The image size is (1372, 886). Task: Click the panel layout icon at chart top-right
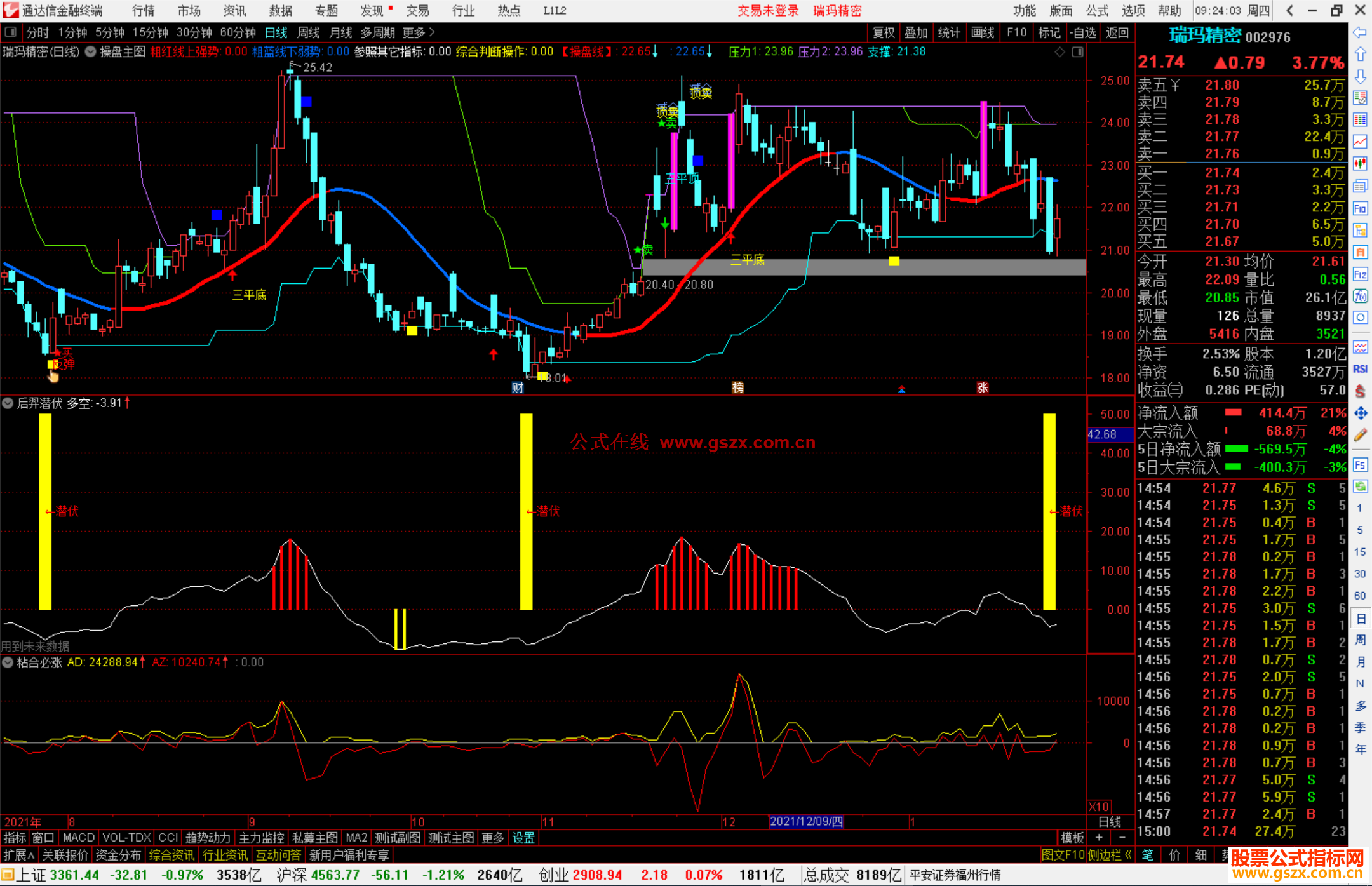click(x=1077, y=52)
